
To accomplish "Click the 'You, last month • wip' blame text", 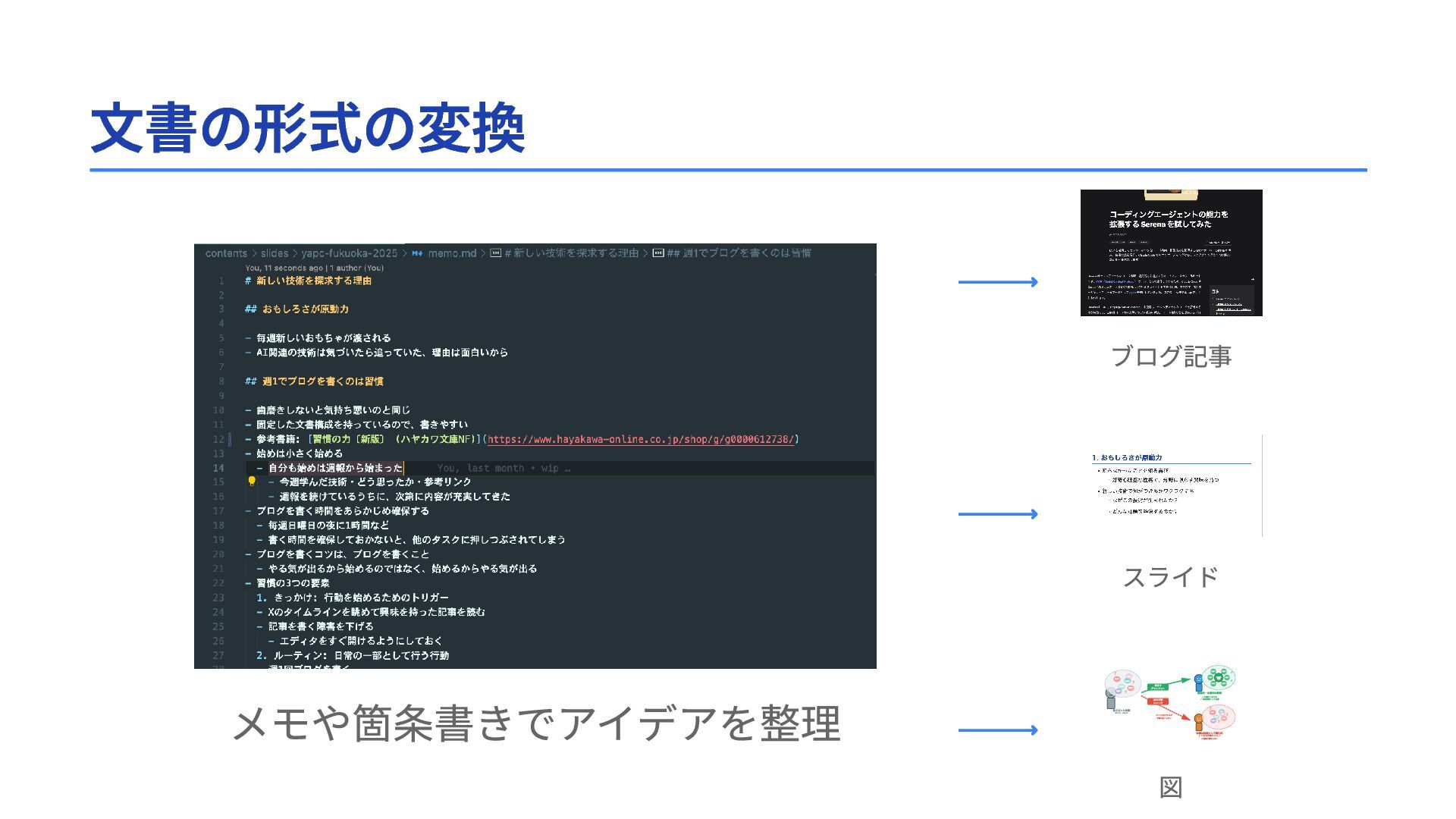I will pyautogui.click(x=504, y=468).
